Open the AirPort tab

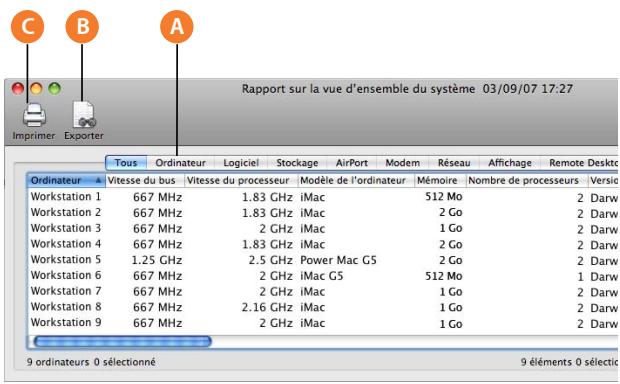click(x=352, y=163)
